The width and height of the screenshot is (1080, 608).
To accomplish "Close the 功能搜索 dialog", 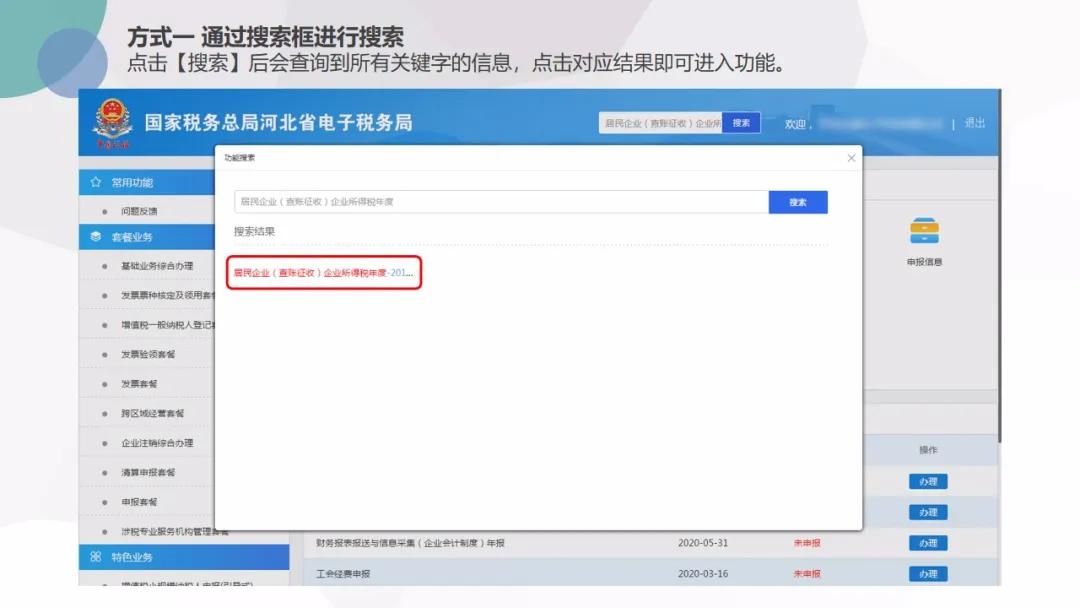I will [851, 158].
